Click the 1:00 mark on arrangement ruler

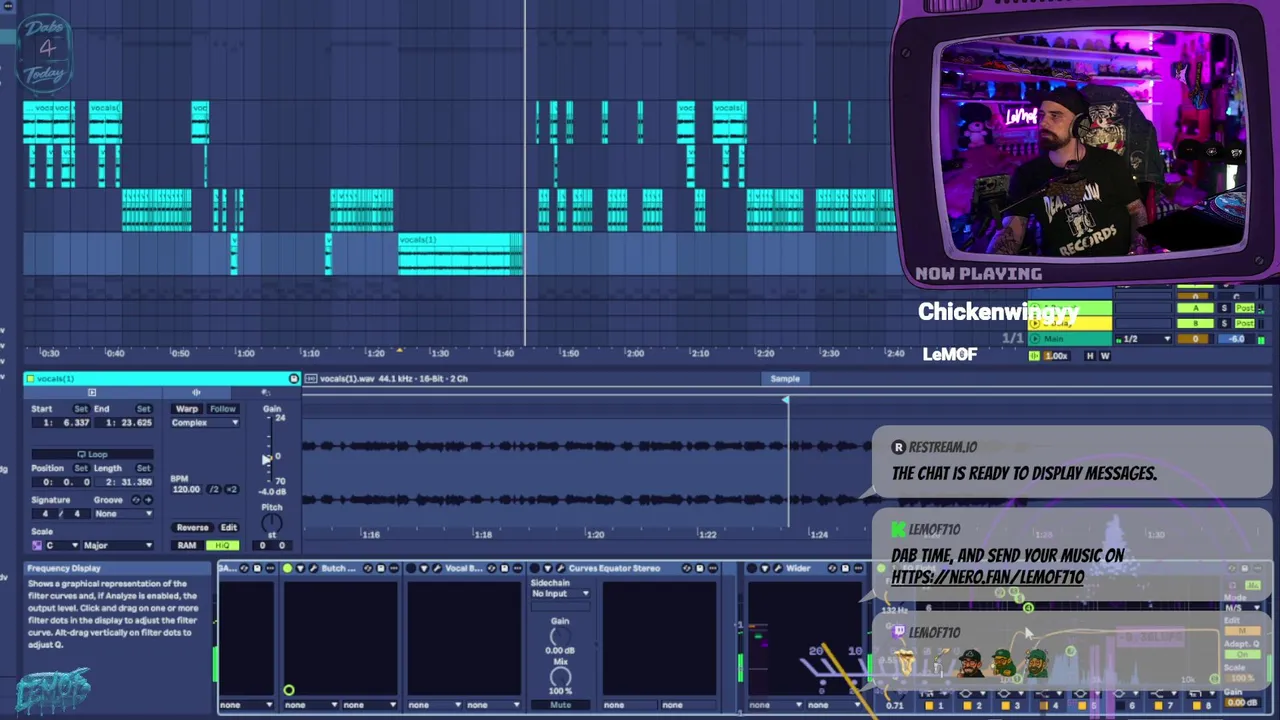click(x=245, y=353)
